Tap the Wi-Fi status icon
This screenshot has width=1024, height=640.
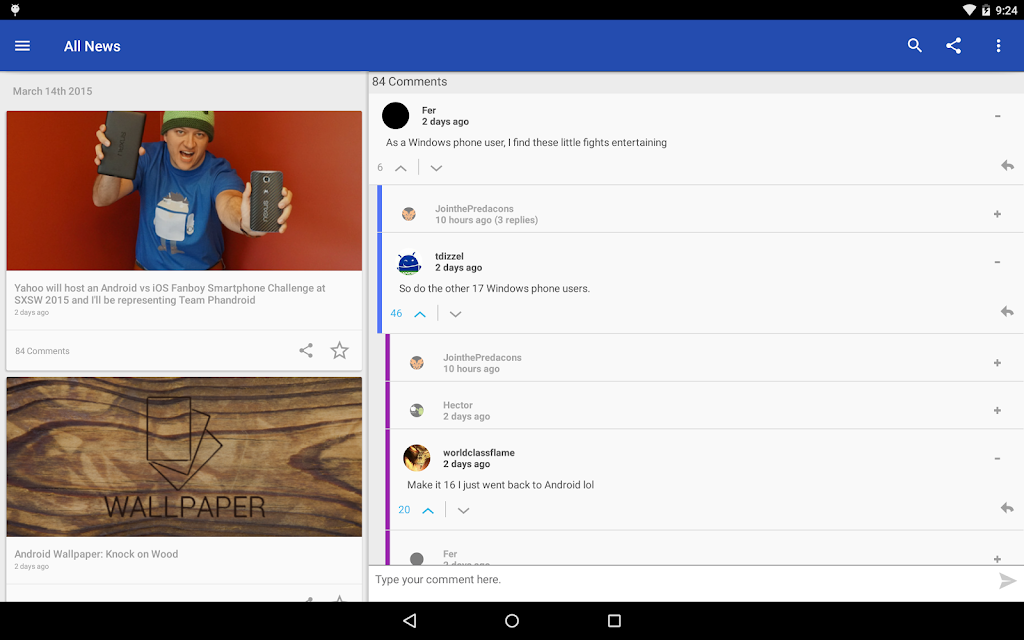pyautogui.click(x=970, y=10)
